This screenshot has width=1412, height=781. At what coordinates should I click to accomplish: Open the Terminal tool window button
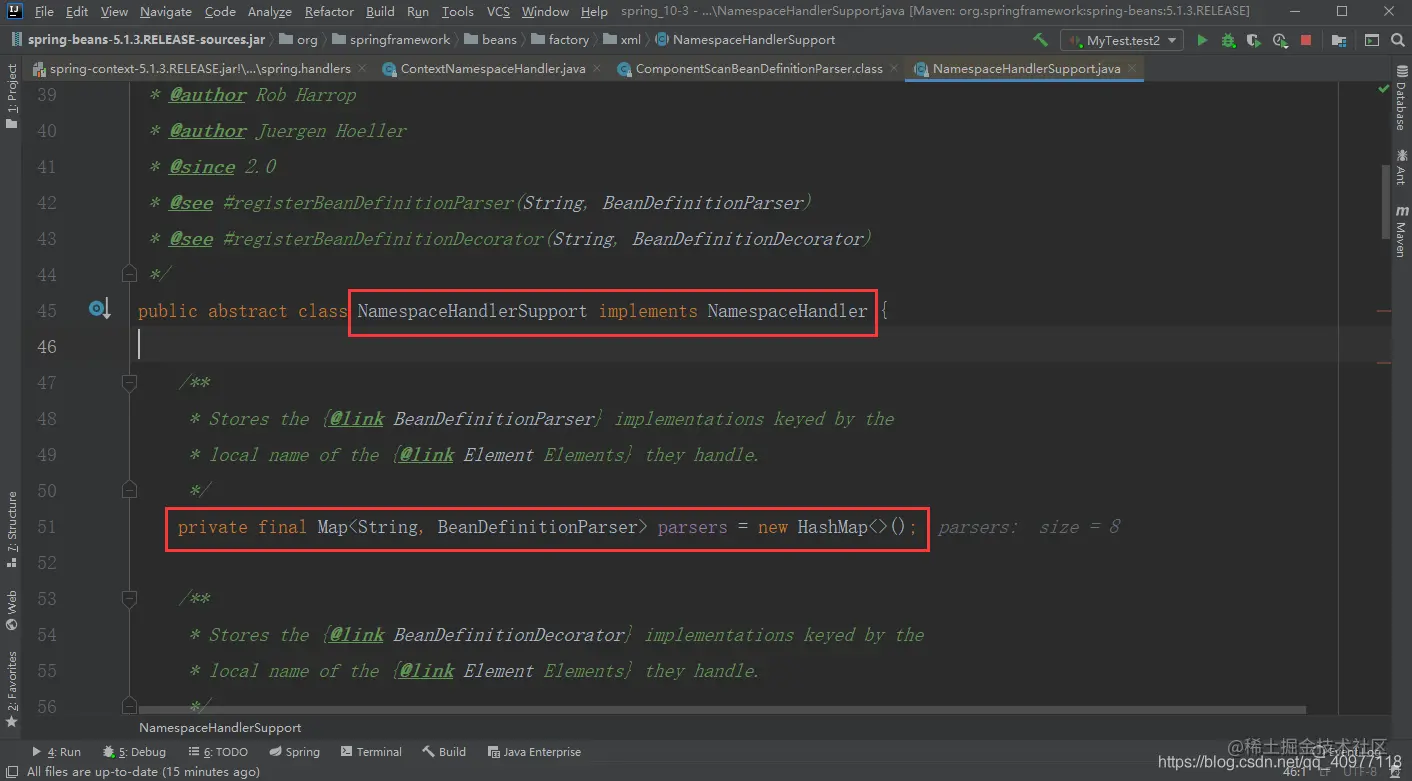[371, 752]
